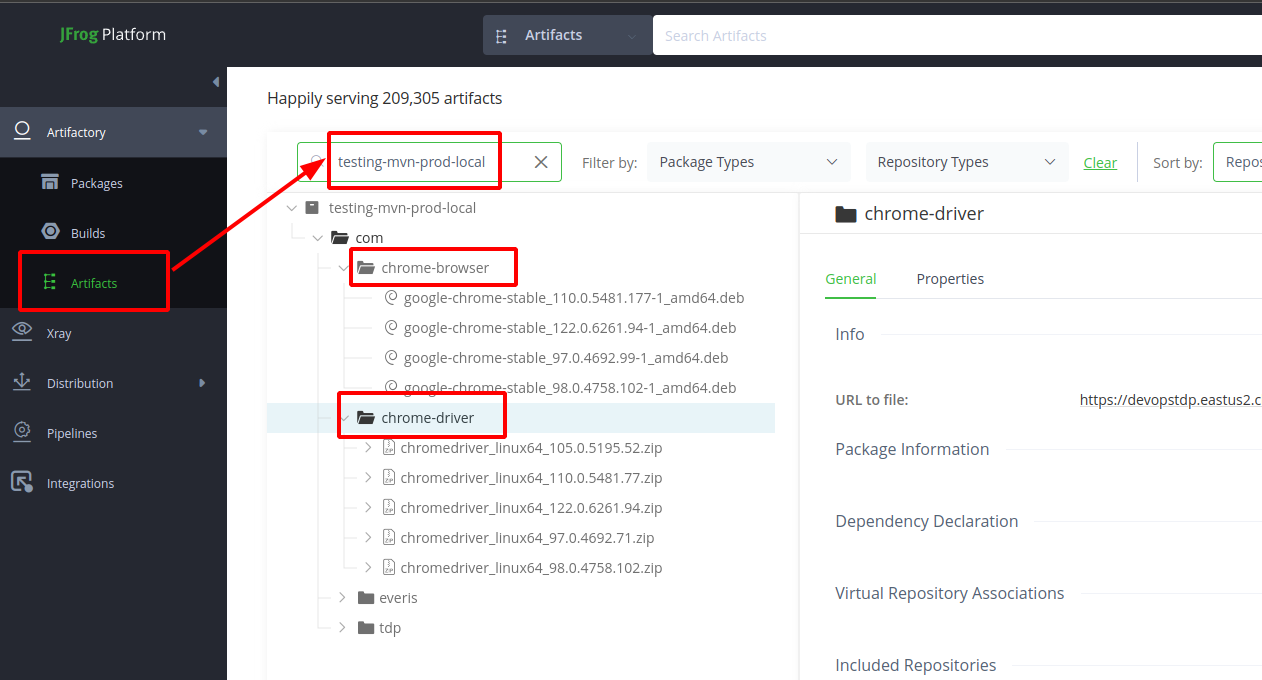Click the Distribution download icon
The height and width of the screenshot is (680, 1262).
coord(21,382)
